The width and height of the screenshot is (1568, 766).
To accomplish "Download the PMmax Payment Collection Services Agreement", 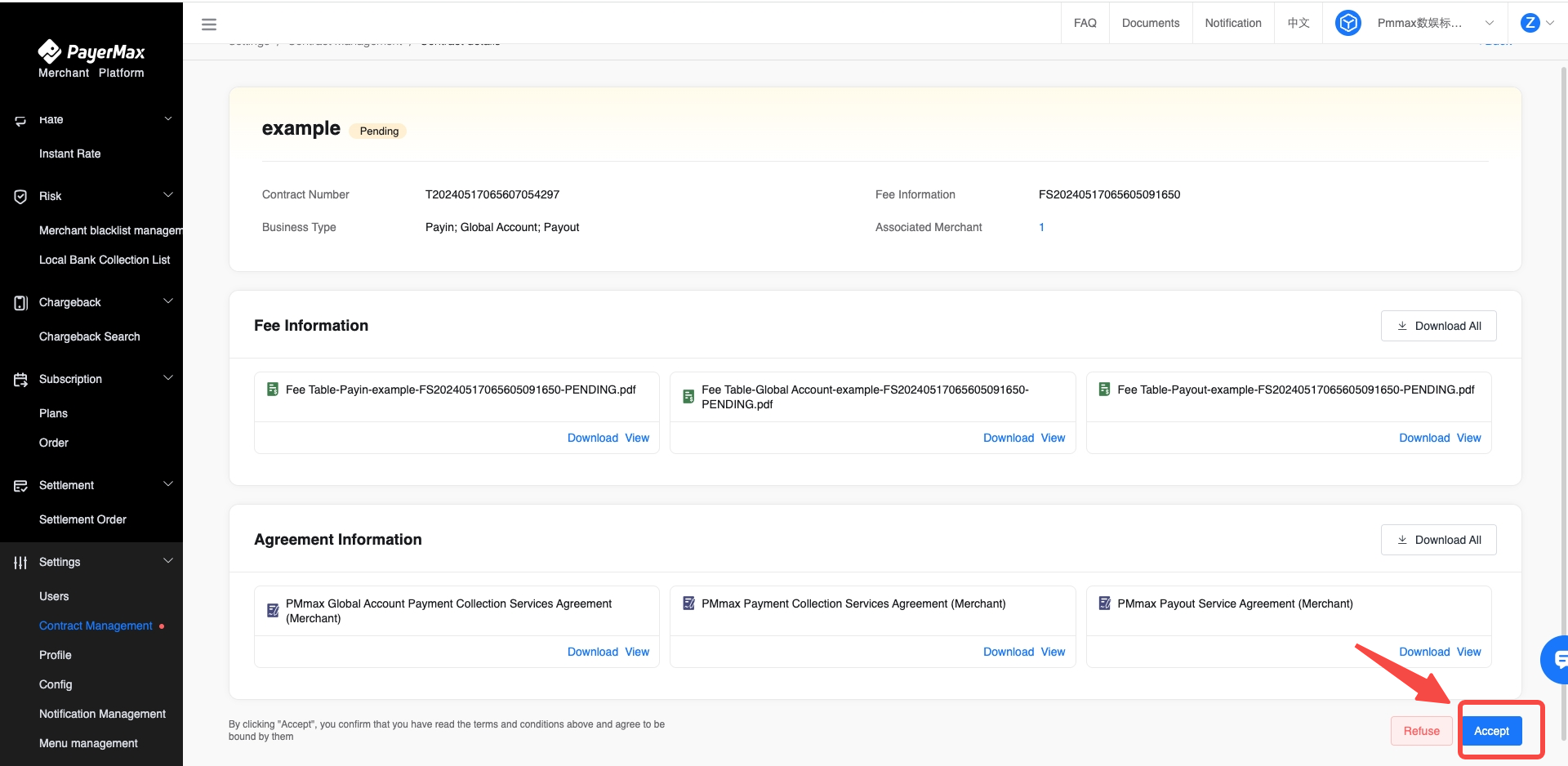I will point(1009,652).
